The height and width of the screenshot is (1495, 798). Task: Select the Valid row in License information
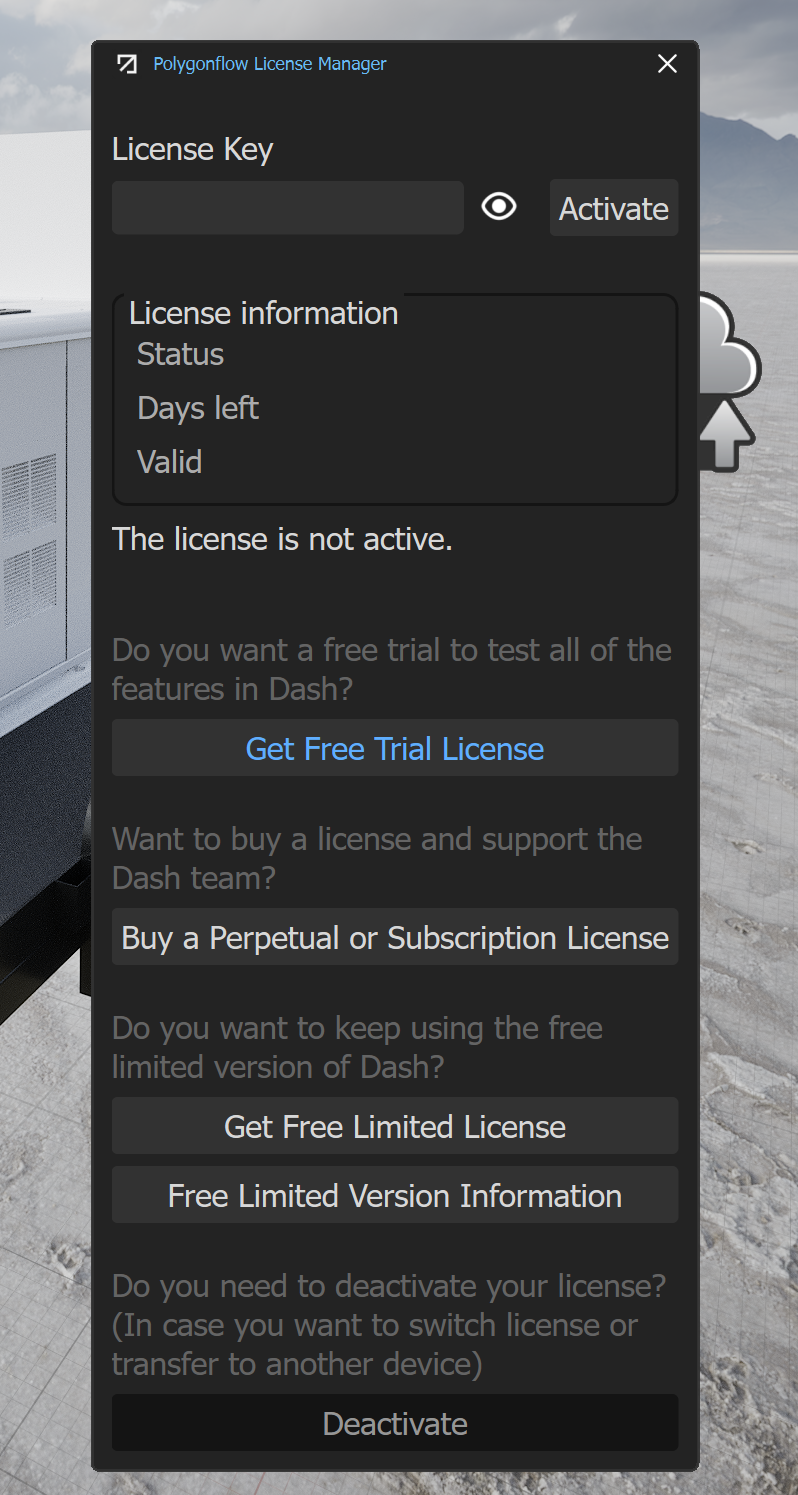[x=169, y=462]
